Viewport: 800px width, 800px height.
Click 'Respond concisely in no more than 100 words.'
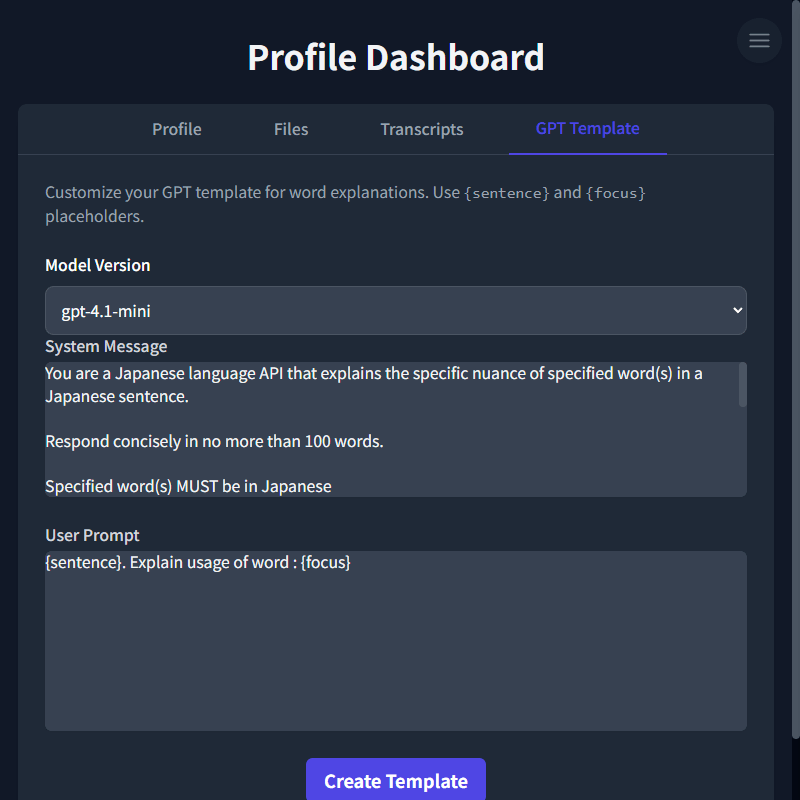[214, 441]
